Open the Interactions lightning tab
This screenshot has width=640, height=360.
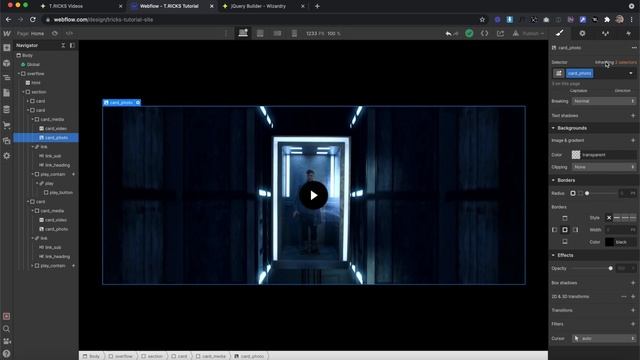pyautogui.click(x=629, y=33)
